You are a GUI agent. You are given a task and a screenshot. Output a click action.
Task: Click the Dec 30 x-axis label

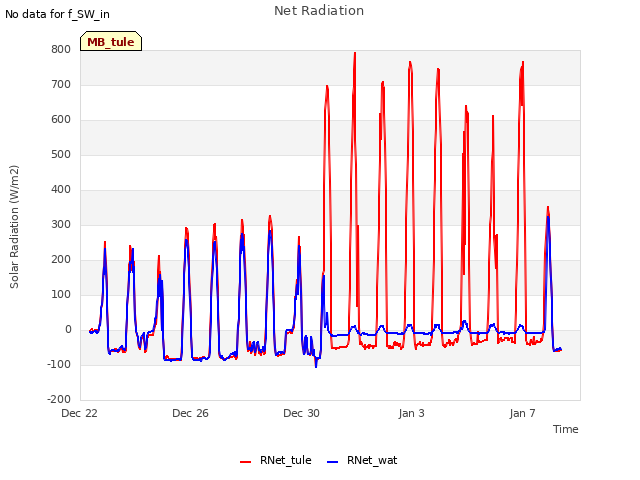[301, 413]
